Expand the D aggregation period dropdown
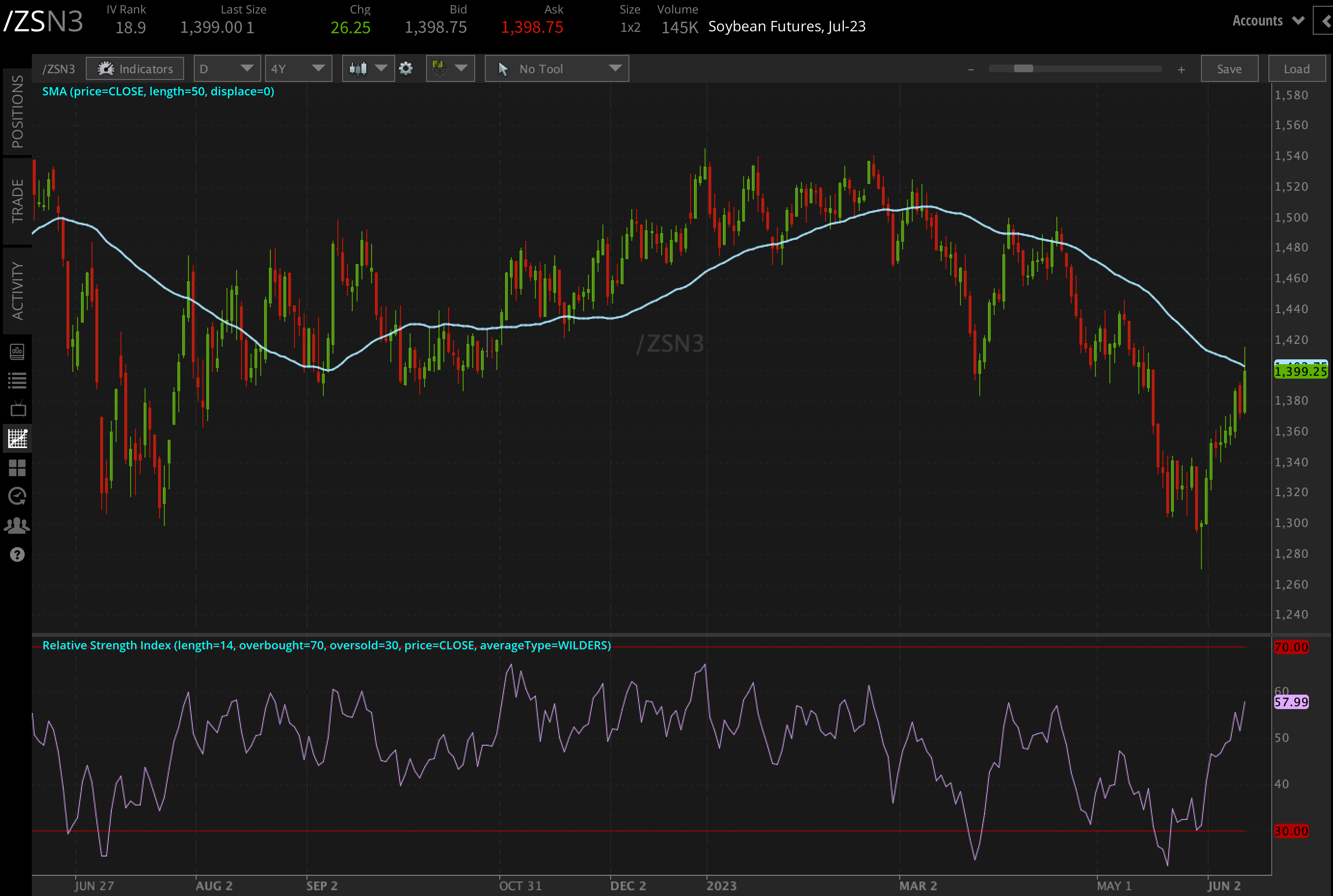Viewport: 1333px width, 896px height. pyautogui.click(x=227, y=69)
